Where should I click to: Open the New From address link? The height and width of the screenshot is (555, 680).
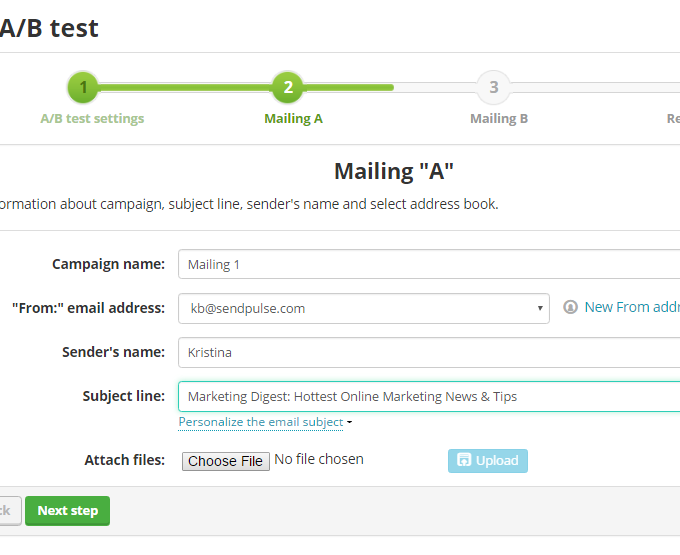point(632,308)
